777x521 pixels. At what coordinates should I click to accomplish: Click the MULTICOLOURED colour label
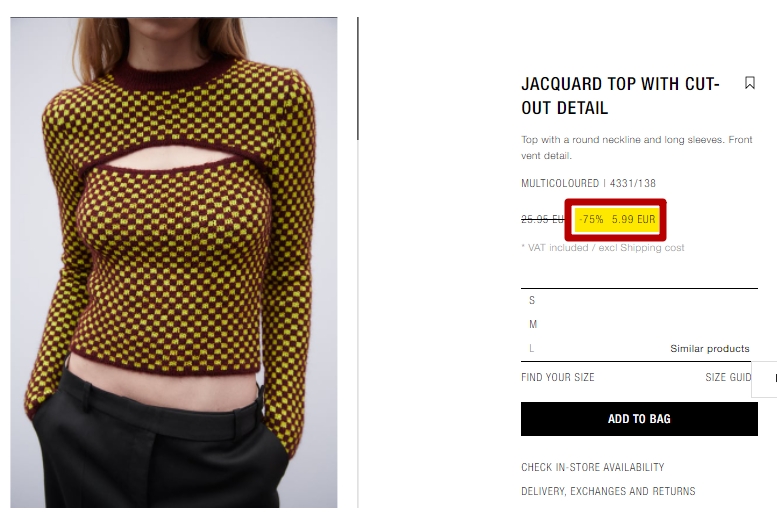[x=560, y=183]
